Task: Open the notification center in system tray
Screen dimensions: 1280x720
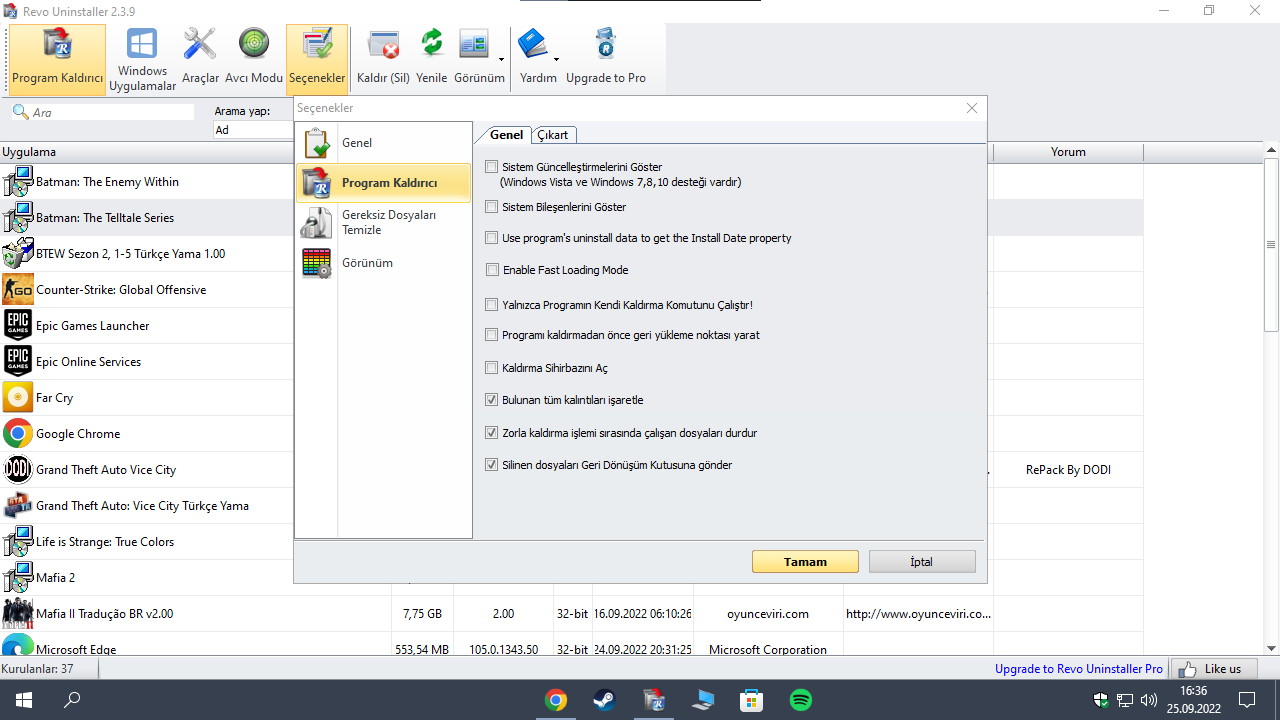Action: point(1247,700)
